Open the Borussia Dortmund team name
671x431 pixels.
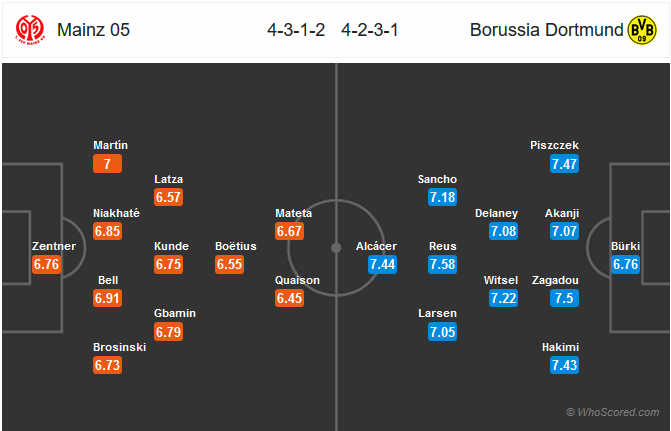click(546, 30)
